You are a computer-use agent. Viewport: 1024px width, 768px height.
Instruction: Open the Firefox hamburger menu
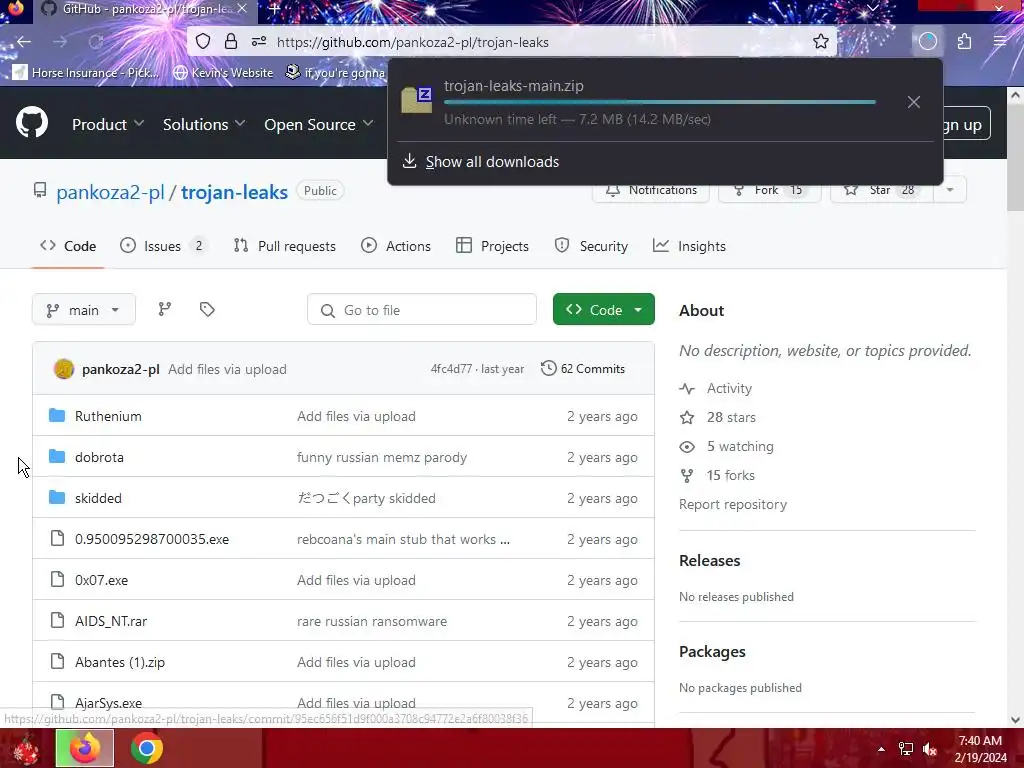click(1000, 42)
